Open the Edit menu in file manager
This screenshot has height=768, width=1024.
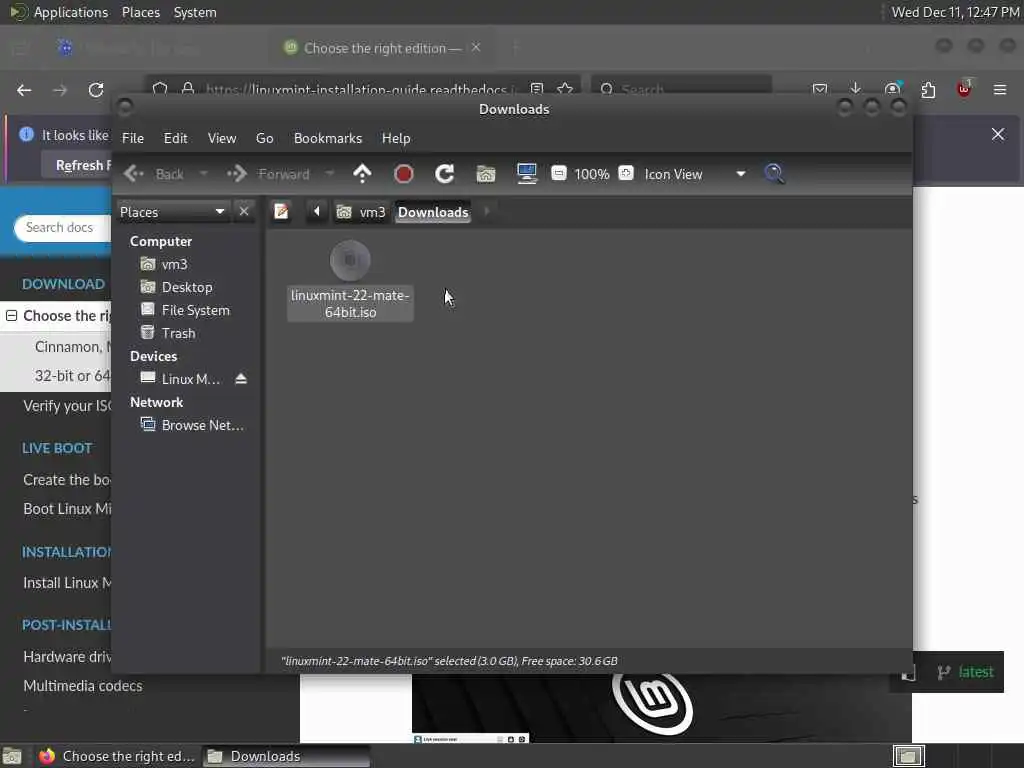tap(175, 138)
